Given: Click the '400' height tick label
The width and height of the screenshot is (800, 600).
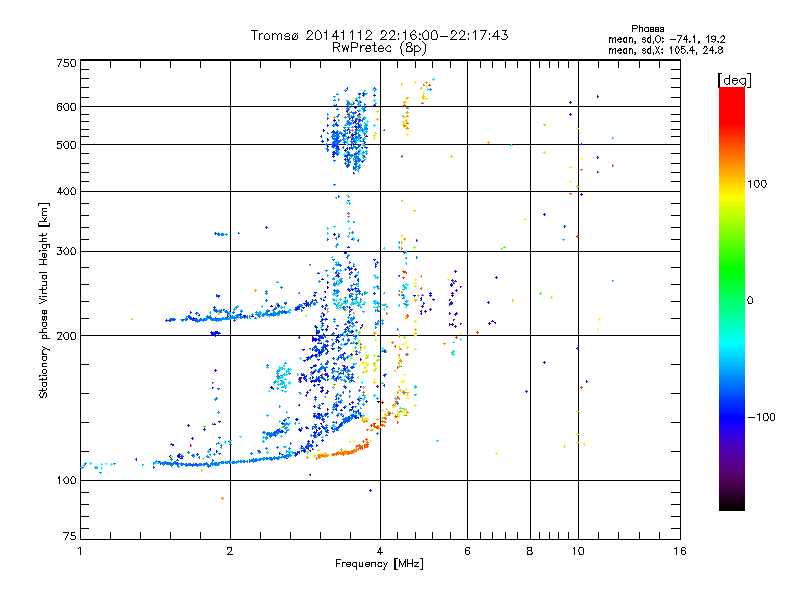Looking at the screenshot, I should [x=66, y=192].
